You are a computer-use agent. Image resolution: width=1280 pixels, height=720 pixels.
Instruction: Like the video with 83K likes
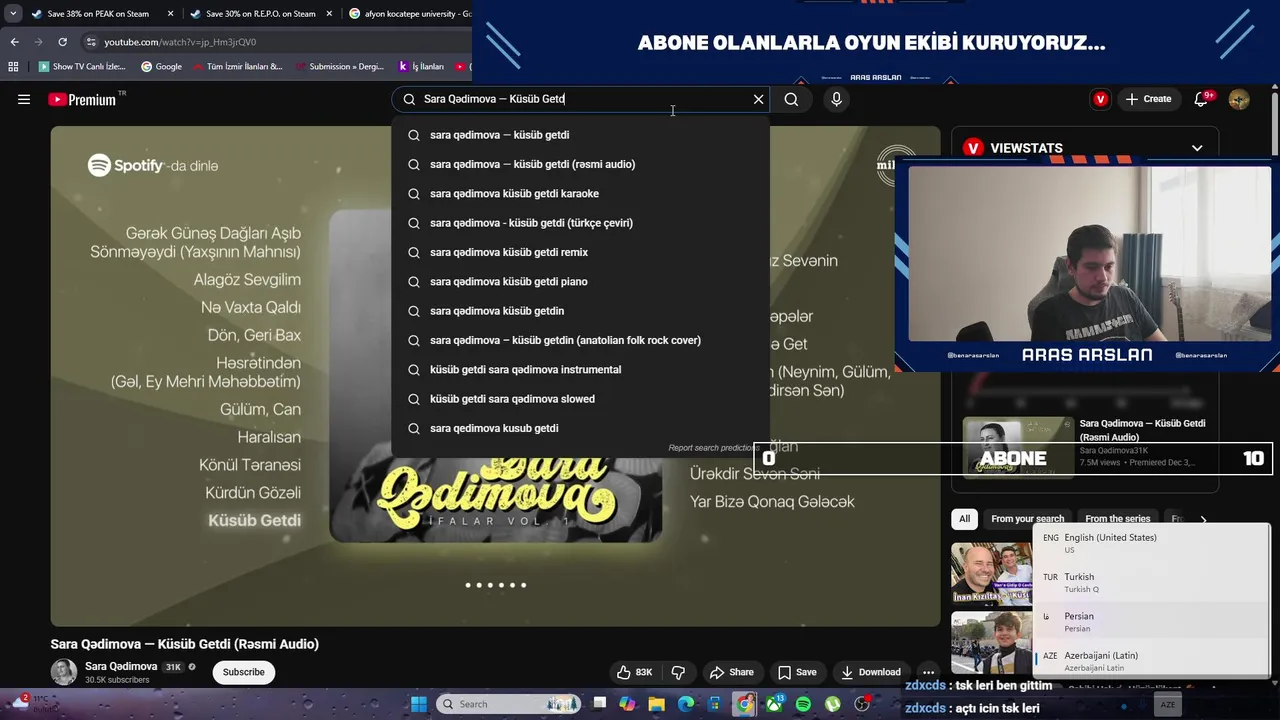(x=634, y=672)
